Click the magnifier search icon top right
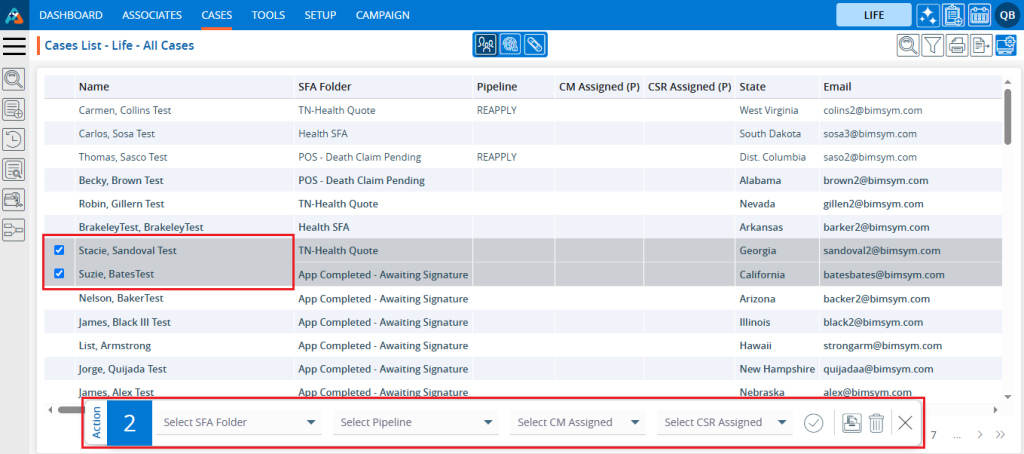This screenshot has height=454, width=1024. (907, 45)
